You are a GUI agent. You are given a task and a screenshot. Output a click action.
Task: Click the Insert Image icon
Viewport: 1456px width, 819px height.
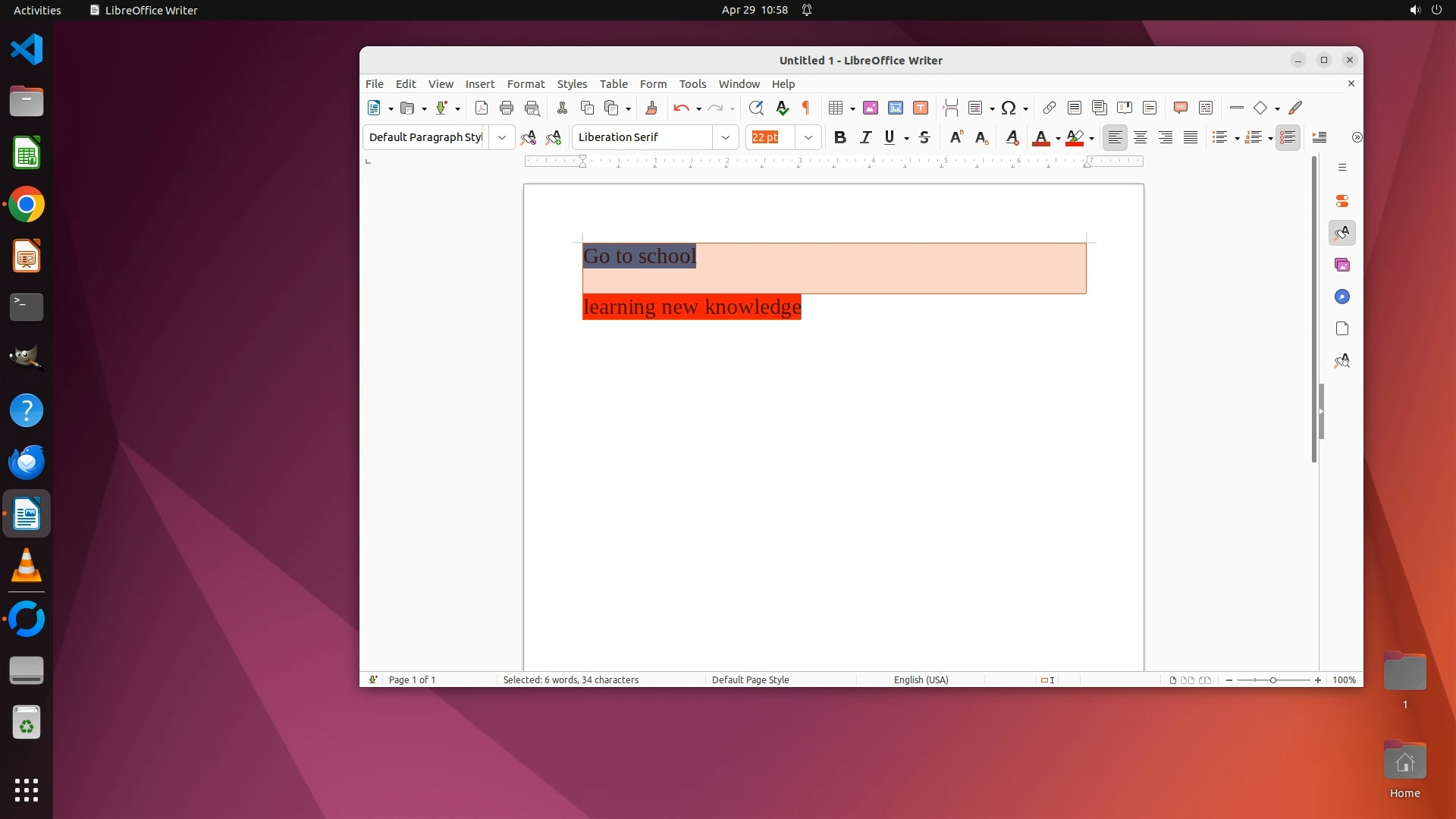click(871, 108)
